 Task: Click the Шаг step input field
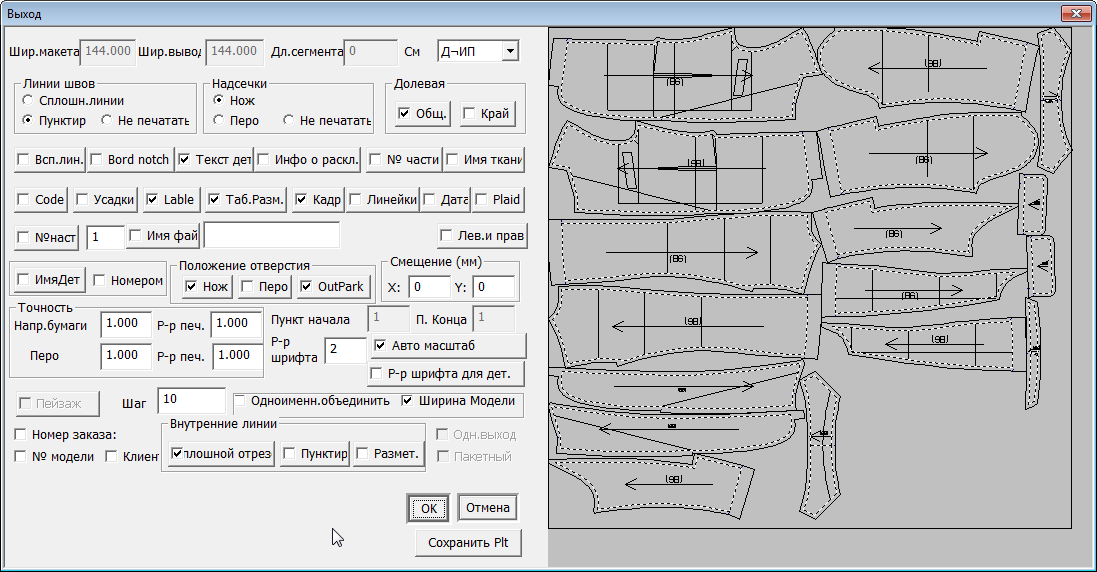[x=191, y=400]
